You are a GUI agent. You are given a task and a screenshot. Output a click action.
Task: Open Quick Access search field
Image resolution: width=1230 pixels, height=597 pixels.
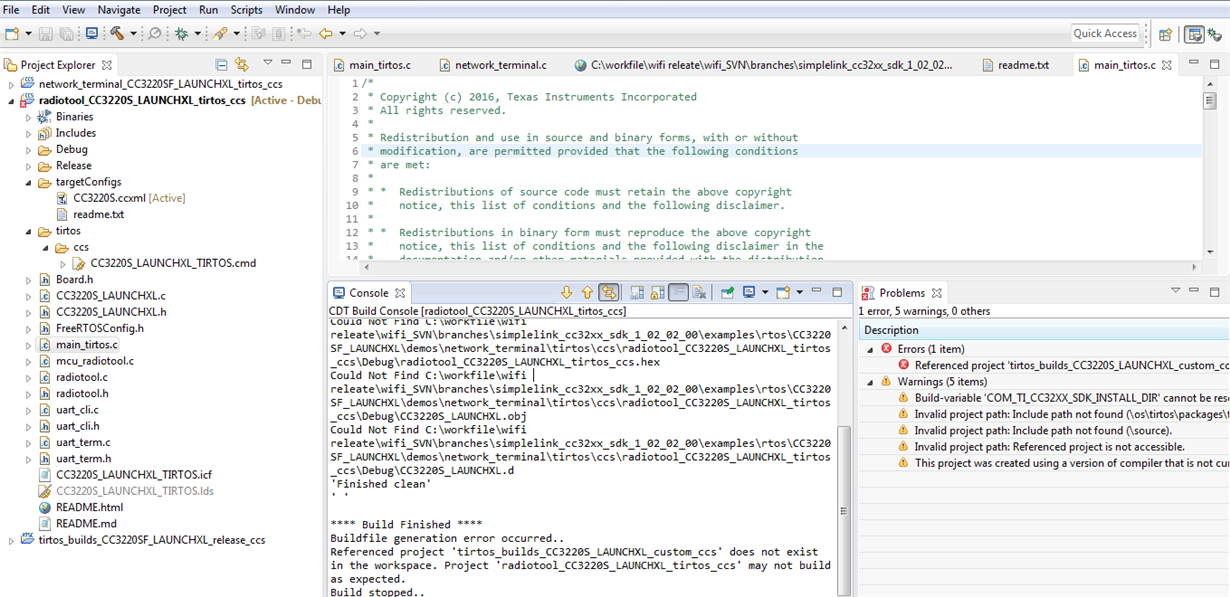click(1105, 33)
